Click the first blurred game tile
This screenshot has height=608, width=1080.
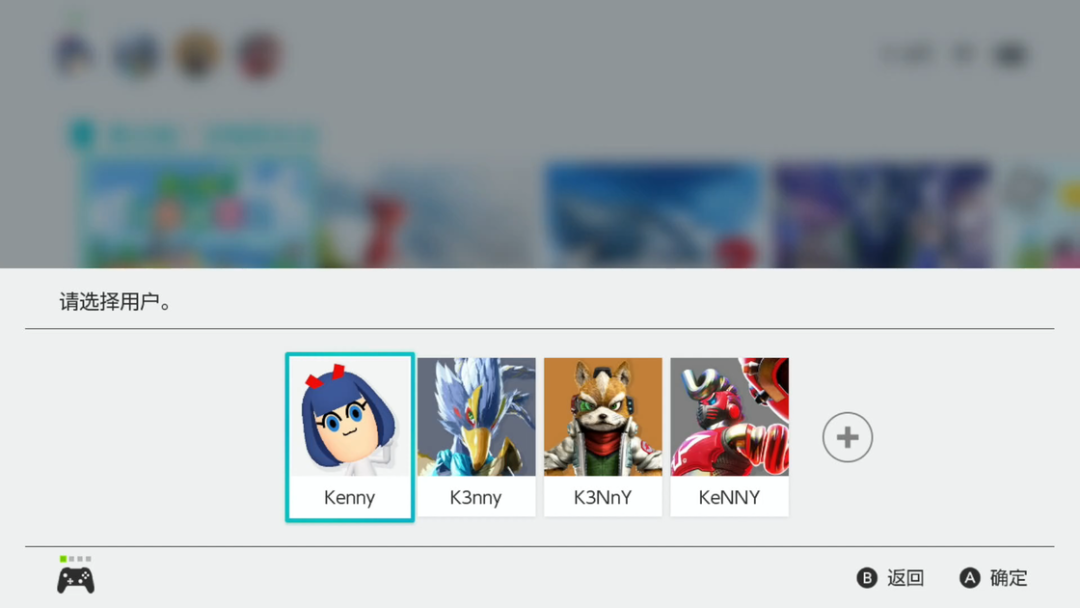pos(200,213)
